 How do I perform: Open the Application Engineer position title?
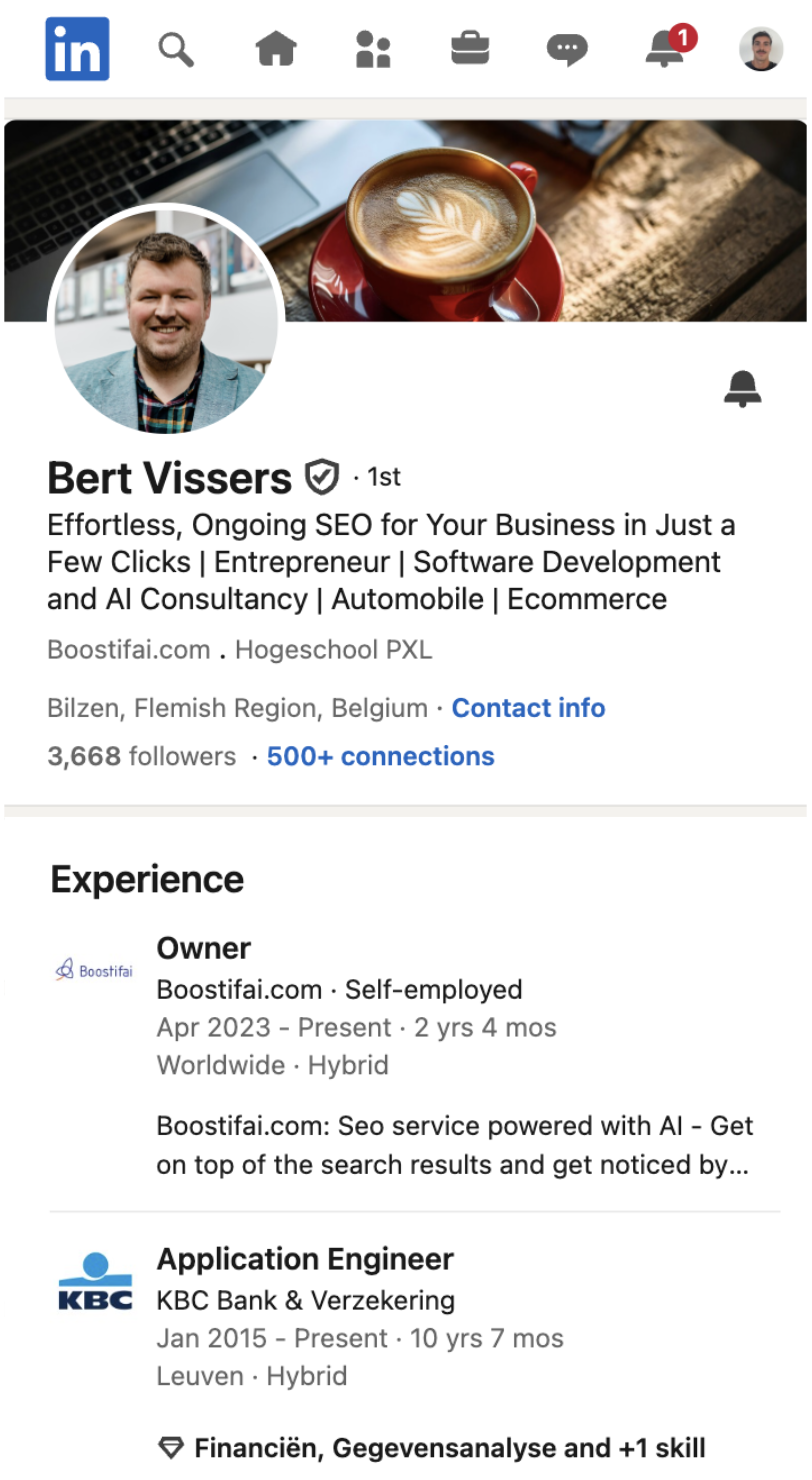point(305,1259)
